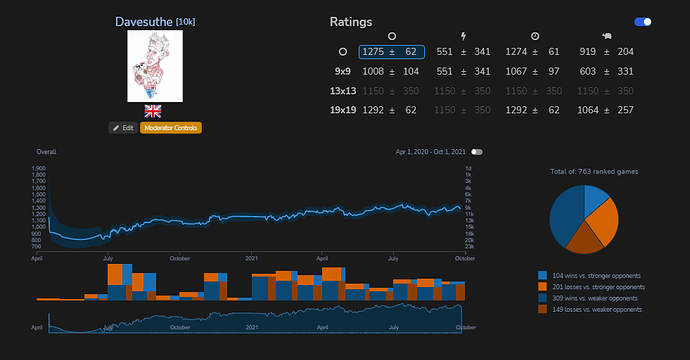
Task: Toggle the date range switch beside Oct 1, 2021
Action: (477, 152)
